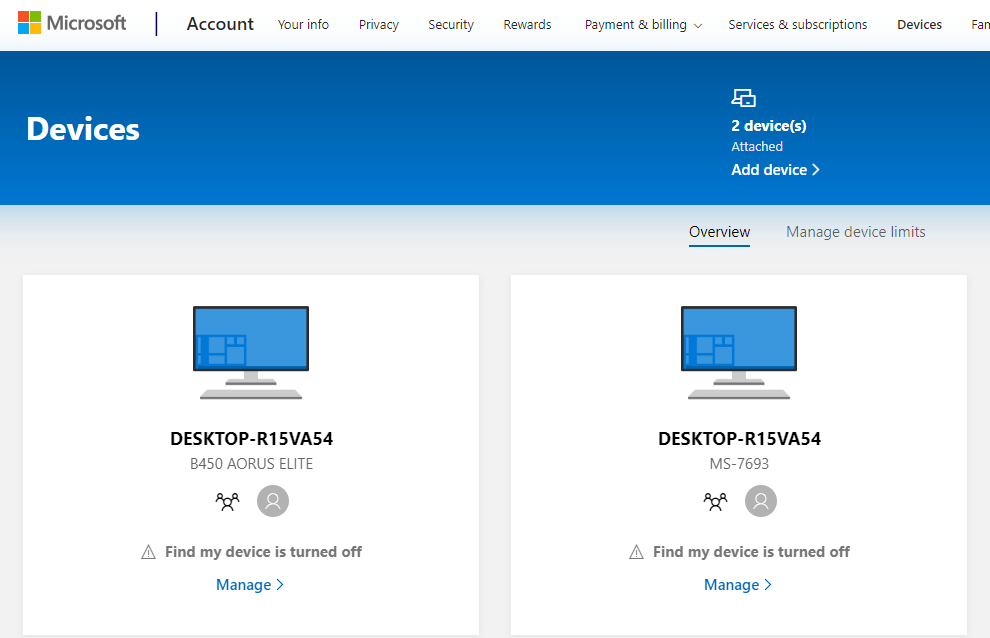Image resolution: width=990 pixels, height=638 pixels.
Task: Click user avatar on MS-7693 card
Action: click(761, 501)
